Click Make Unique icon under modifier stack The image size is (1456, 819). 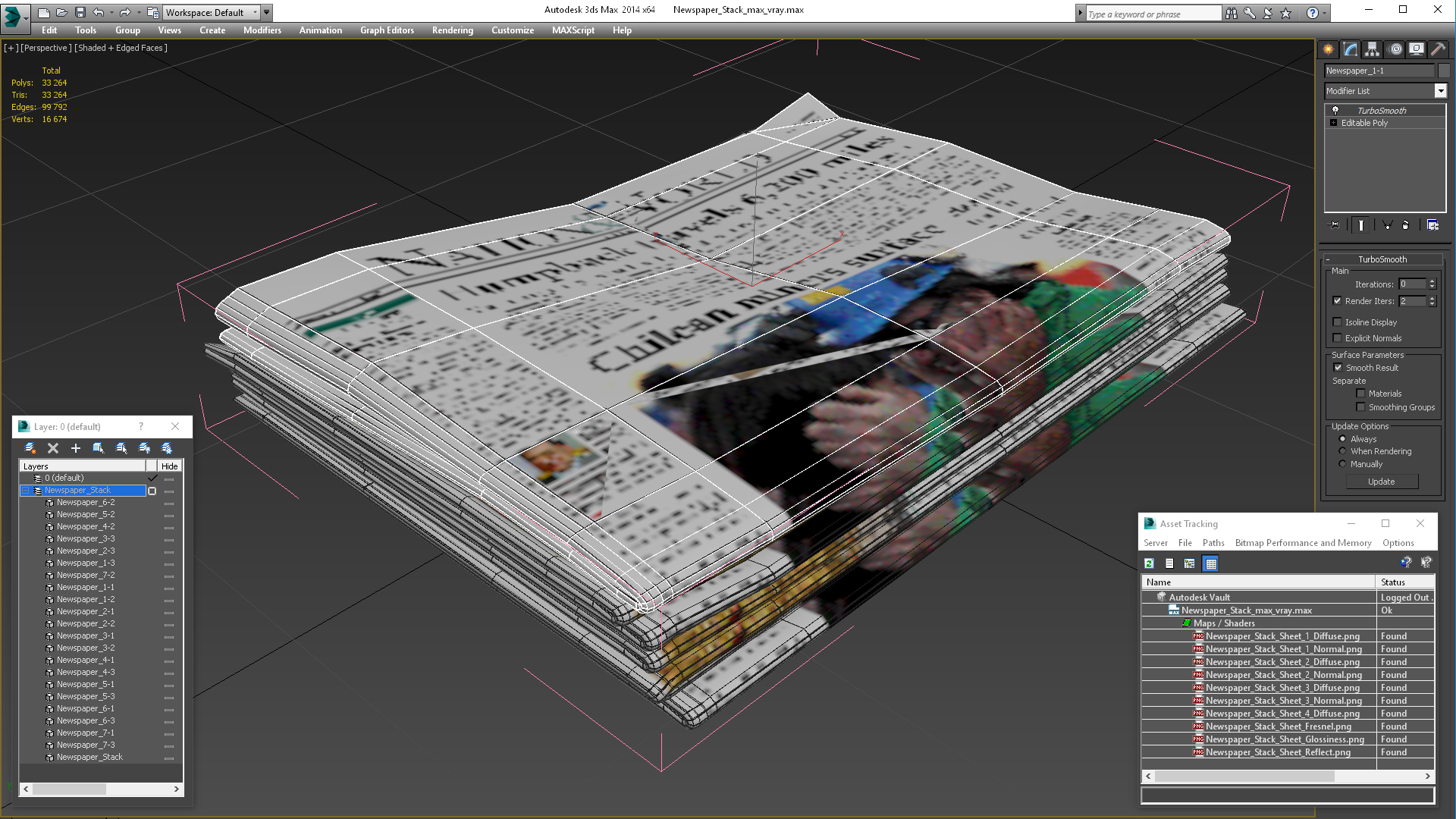click(1387, 224)
